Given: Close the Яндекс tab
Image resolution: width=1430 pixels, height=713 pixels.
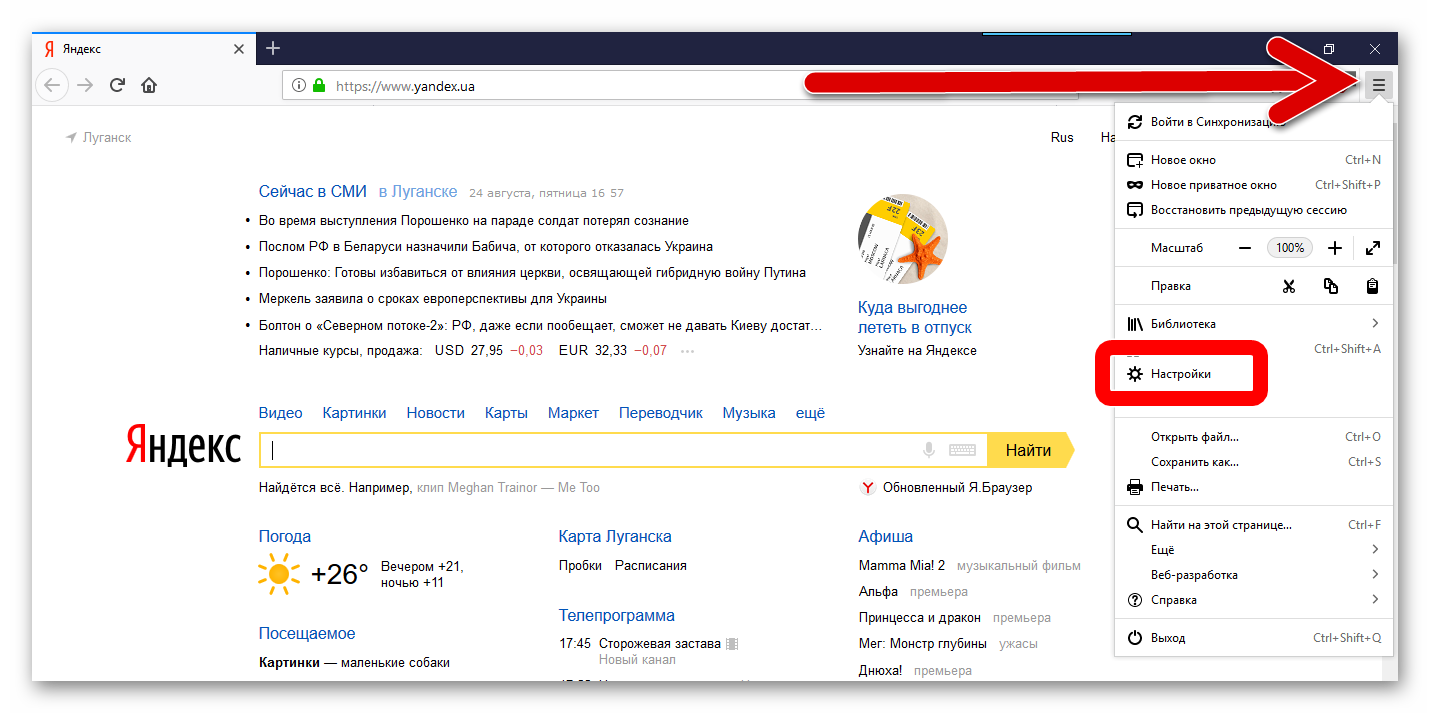Looking at the screenshot, I should coord(239,49).
